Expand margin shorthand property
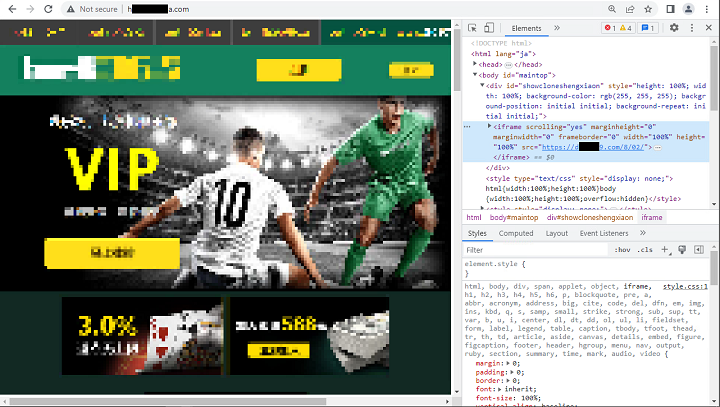The width and height of the screenshot is (720, 407). [x=508, y=363]
